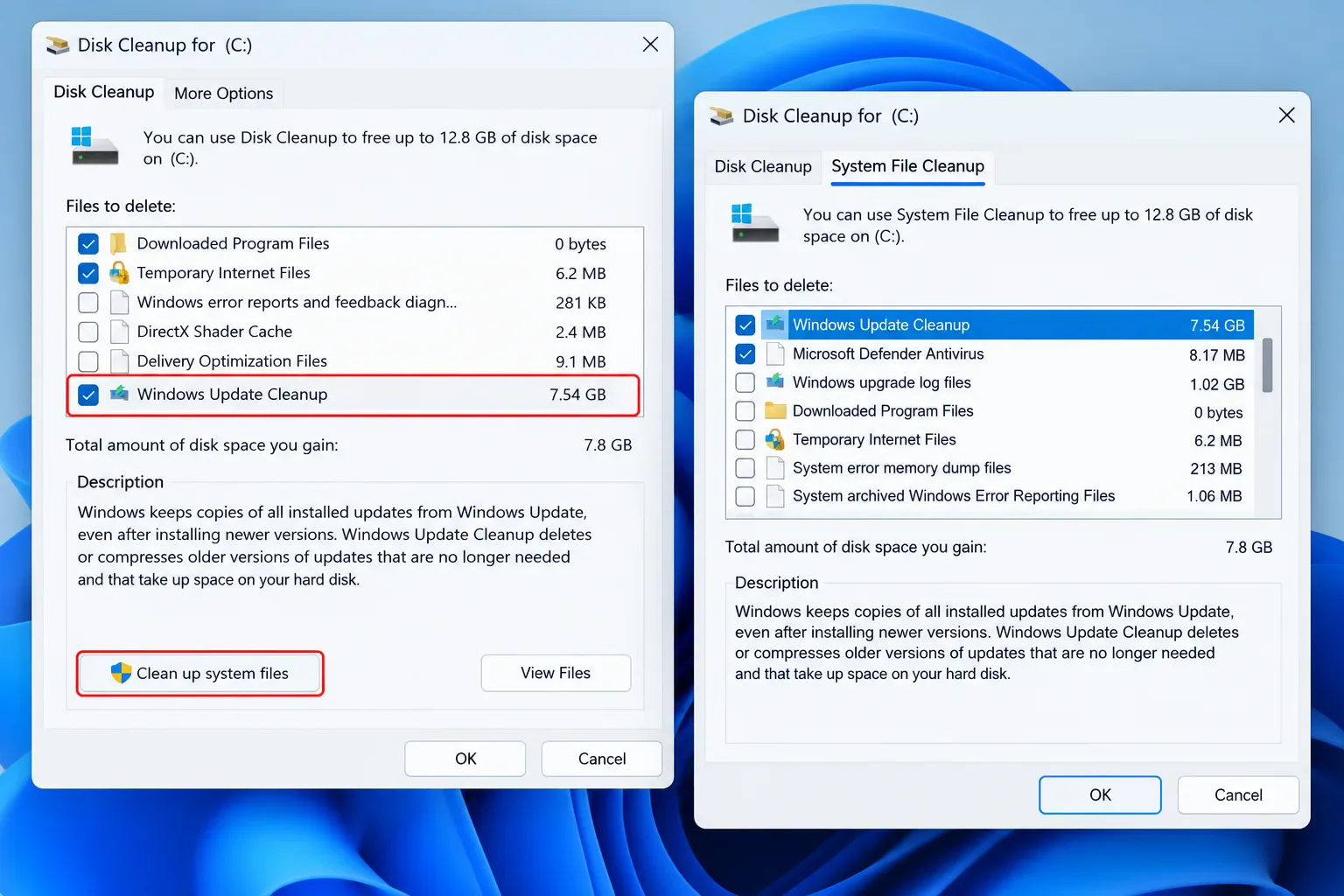
Task: Enable the Delivery Optimization Files checkbox
Action: pyautogui.click(x=88, y=361)
